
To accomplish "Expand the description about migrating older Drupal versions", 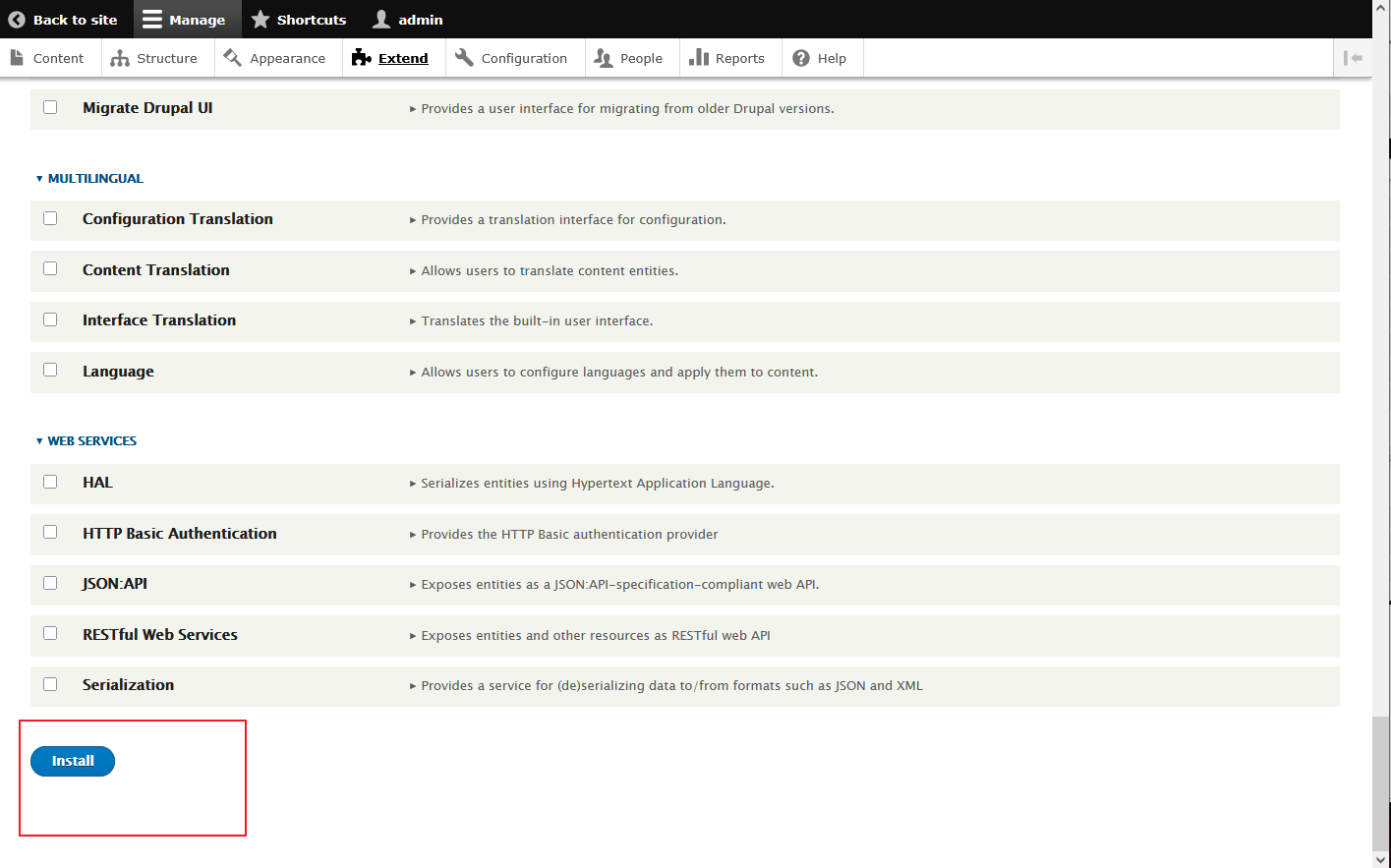I will [621, 109].
